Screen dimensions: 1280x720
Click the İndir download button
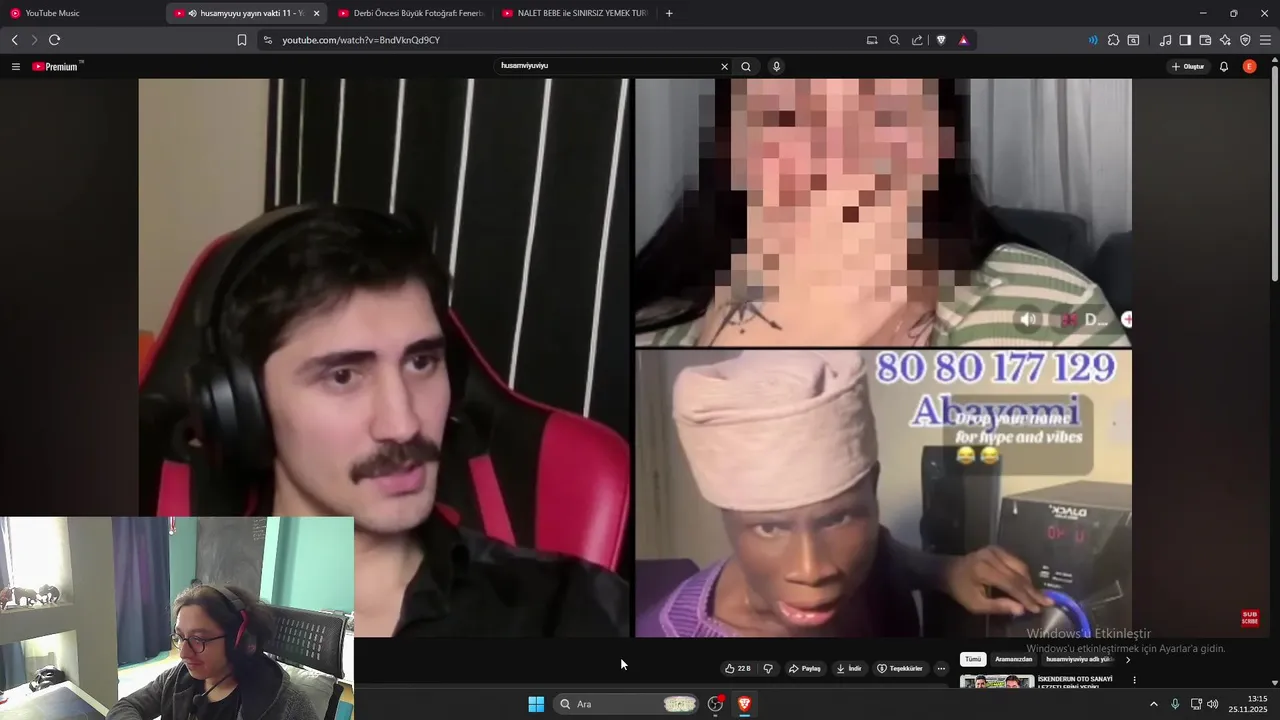pyautogui.click(x=849, y=668)
